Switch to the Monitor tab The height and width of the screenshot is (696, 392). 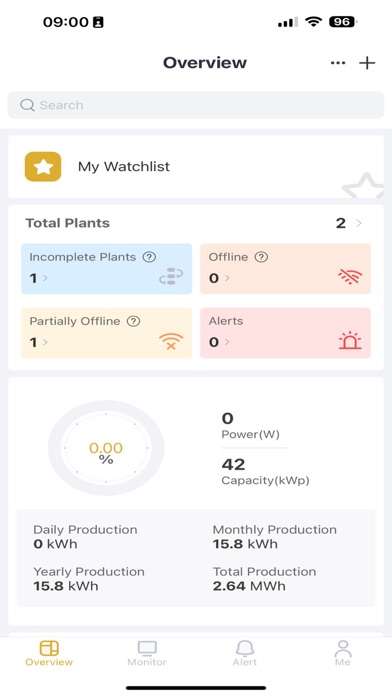[x=147, y=653]
